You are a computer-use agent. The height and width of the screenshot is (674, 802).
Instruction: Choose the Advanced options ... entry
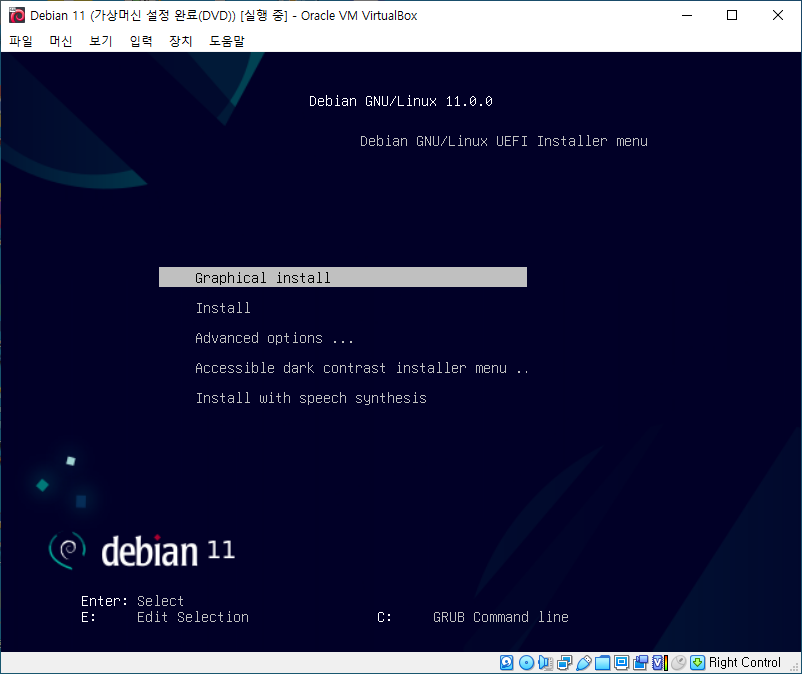click(x=274, y=338)
